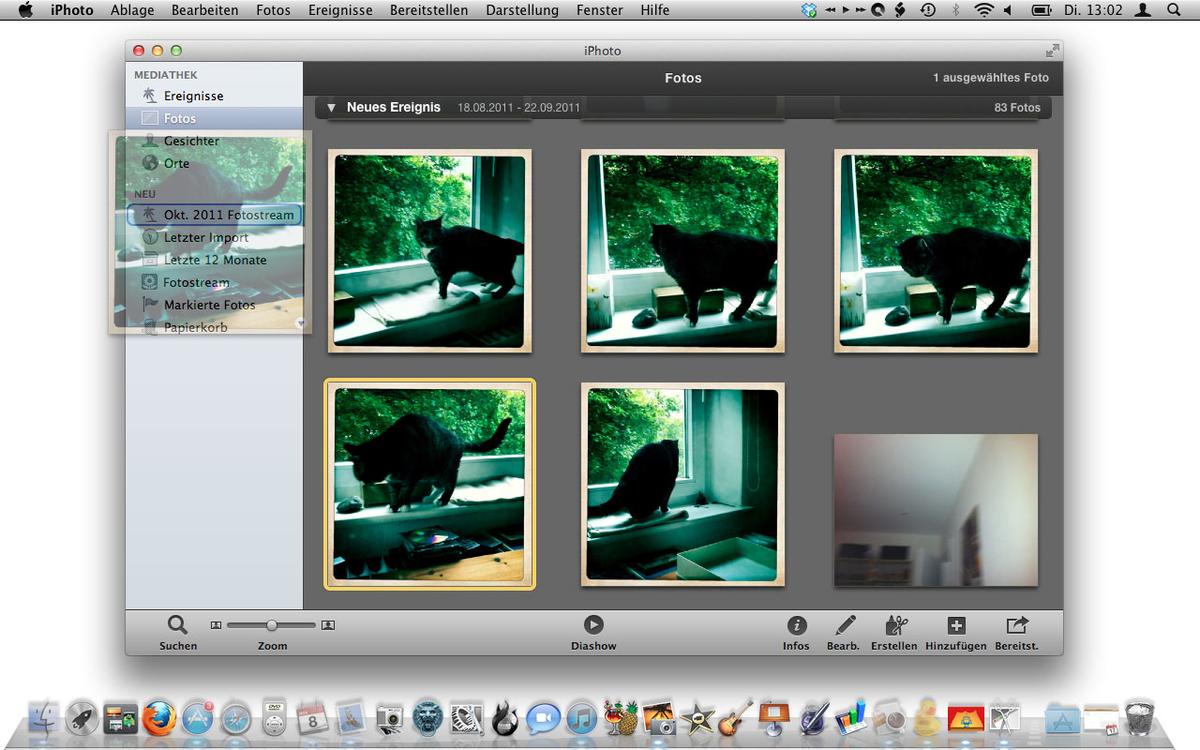Select the photo of cat sitting by window

pos(682,484)
